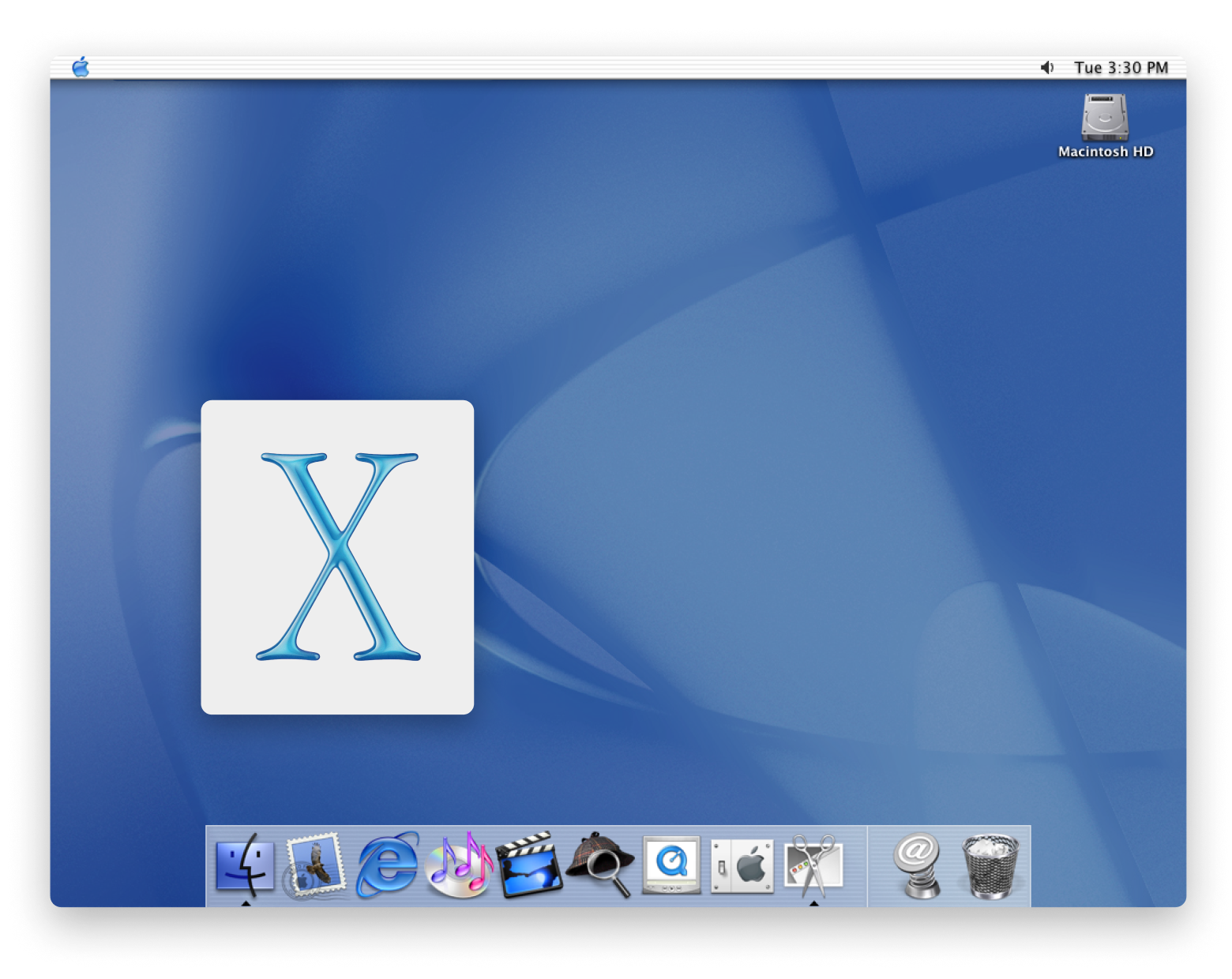Open the Trash in the Dock
This screenshot has width=1232, height=979.
[990, 866]
